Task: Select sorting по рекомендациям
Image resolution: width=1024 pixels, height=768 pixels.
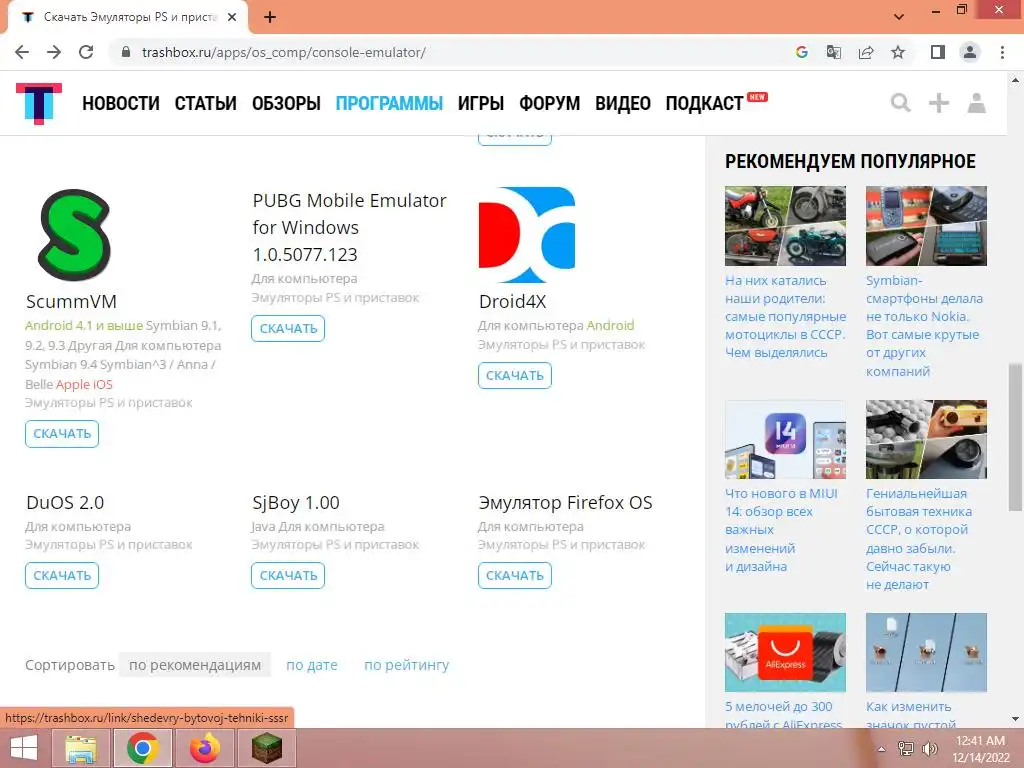Action: click(195, 665)
